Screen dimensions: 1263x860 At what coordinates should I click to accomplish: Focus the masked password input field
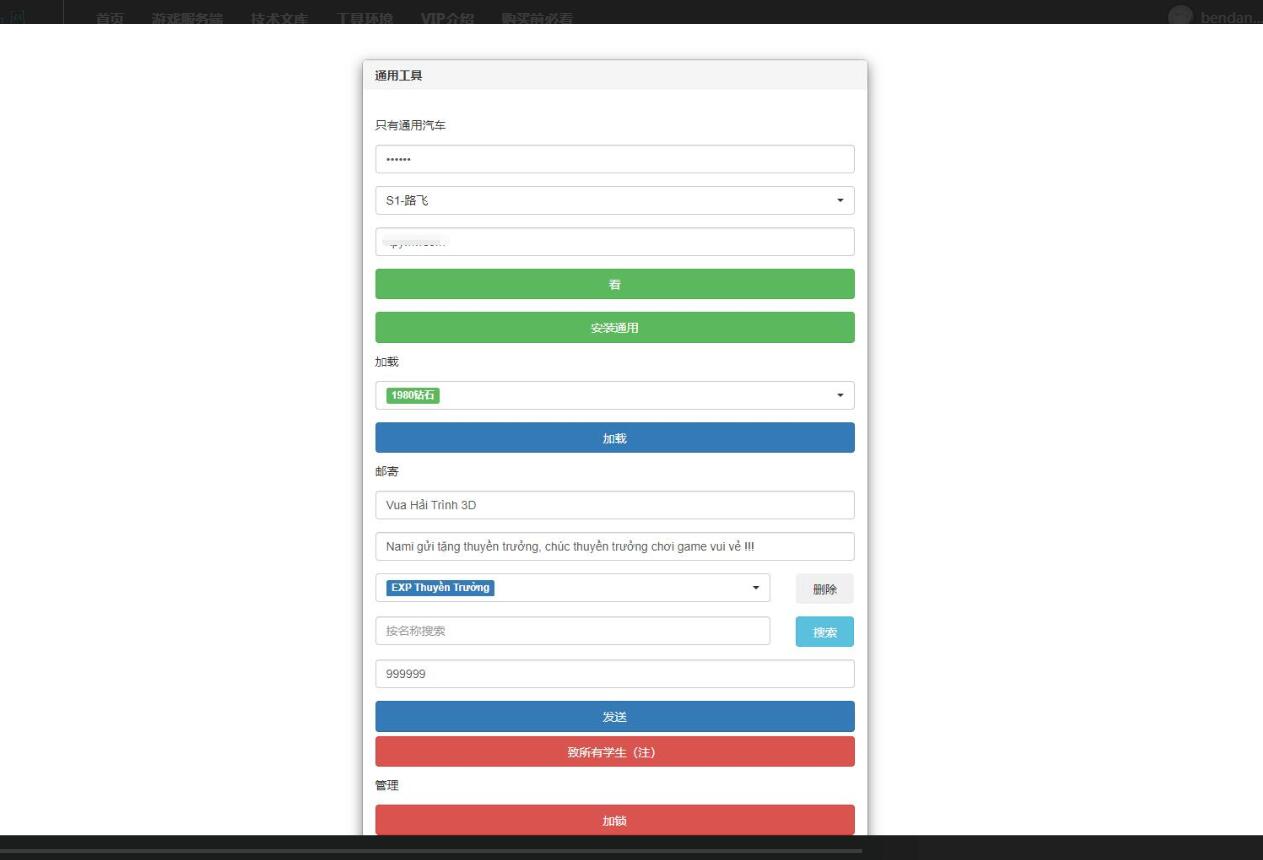pyautogui.click(x=614, y=160)
